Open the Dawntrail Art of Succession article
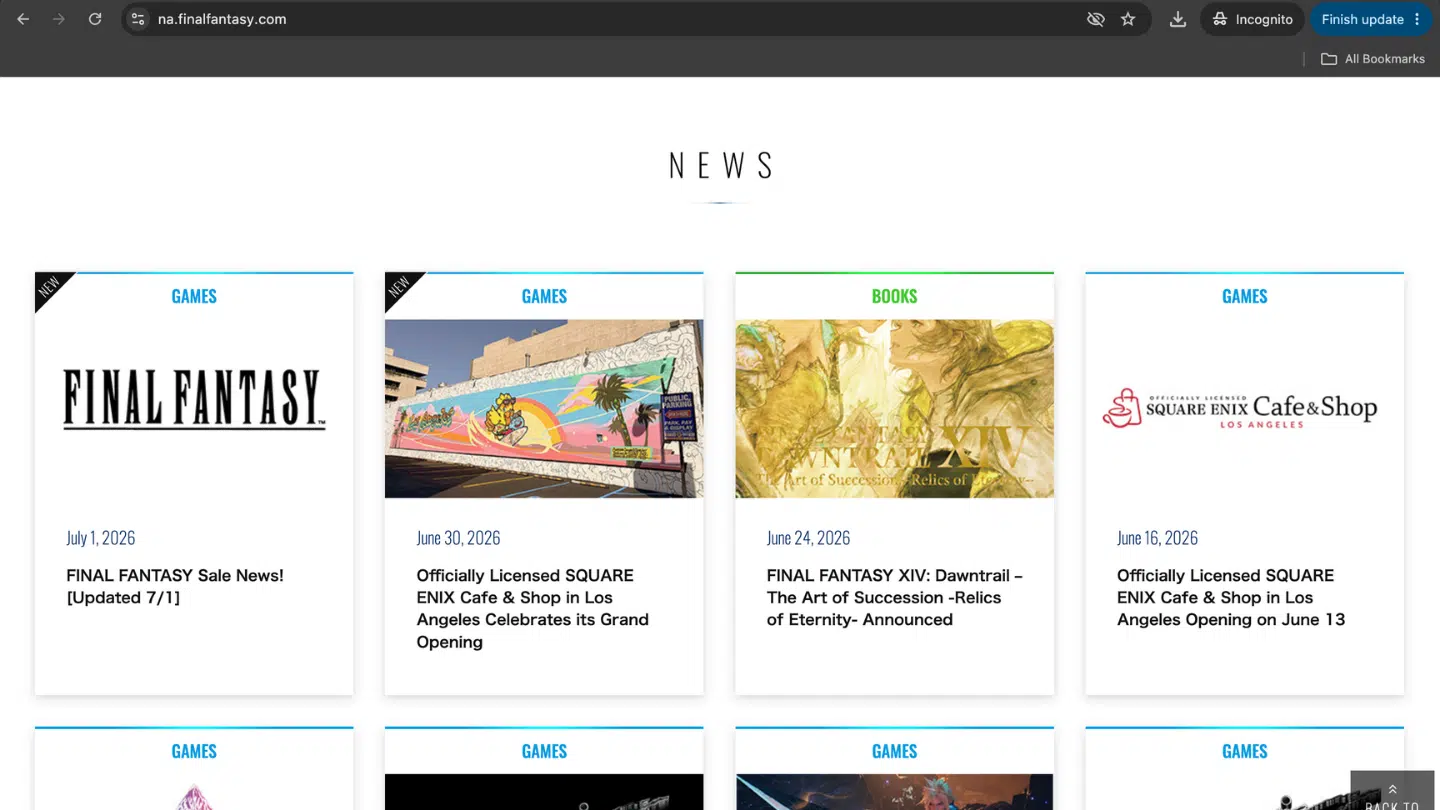 pos(895,598)
